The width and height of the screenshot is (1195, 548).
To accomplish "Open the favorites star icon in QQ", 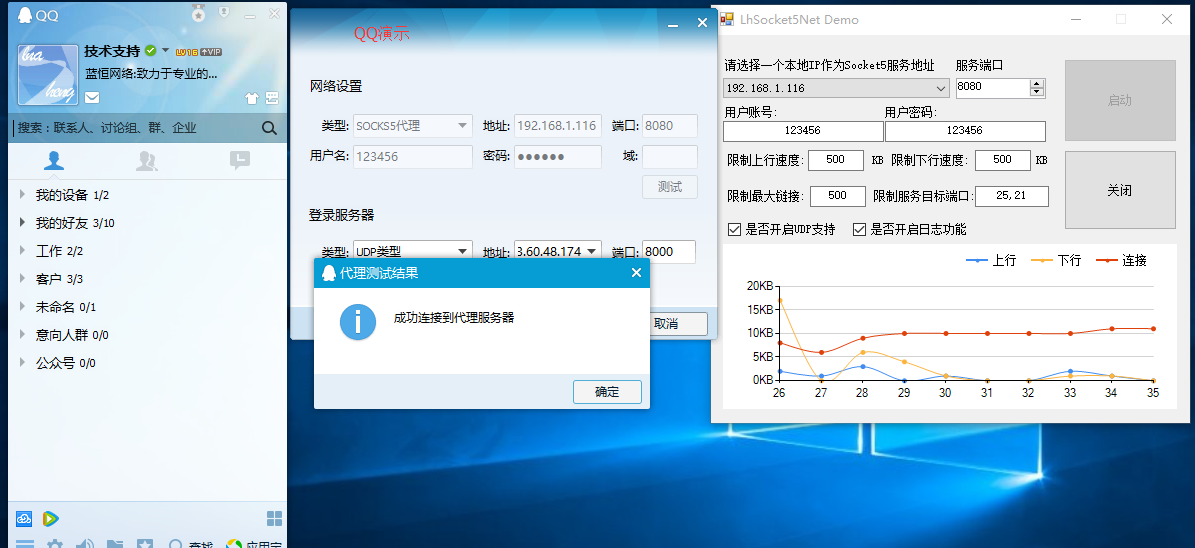I will pos(145,544).
